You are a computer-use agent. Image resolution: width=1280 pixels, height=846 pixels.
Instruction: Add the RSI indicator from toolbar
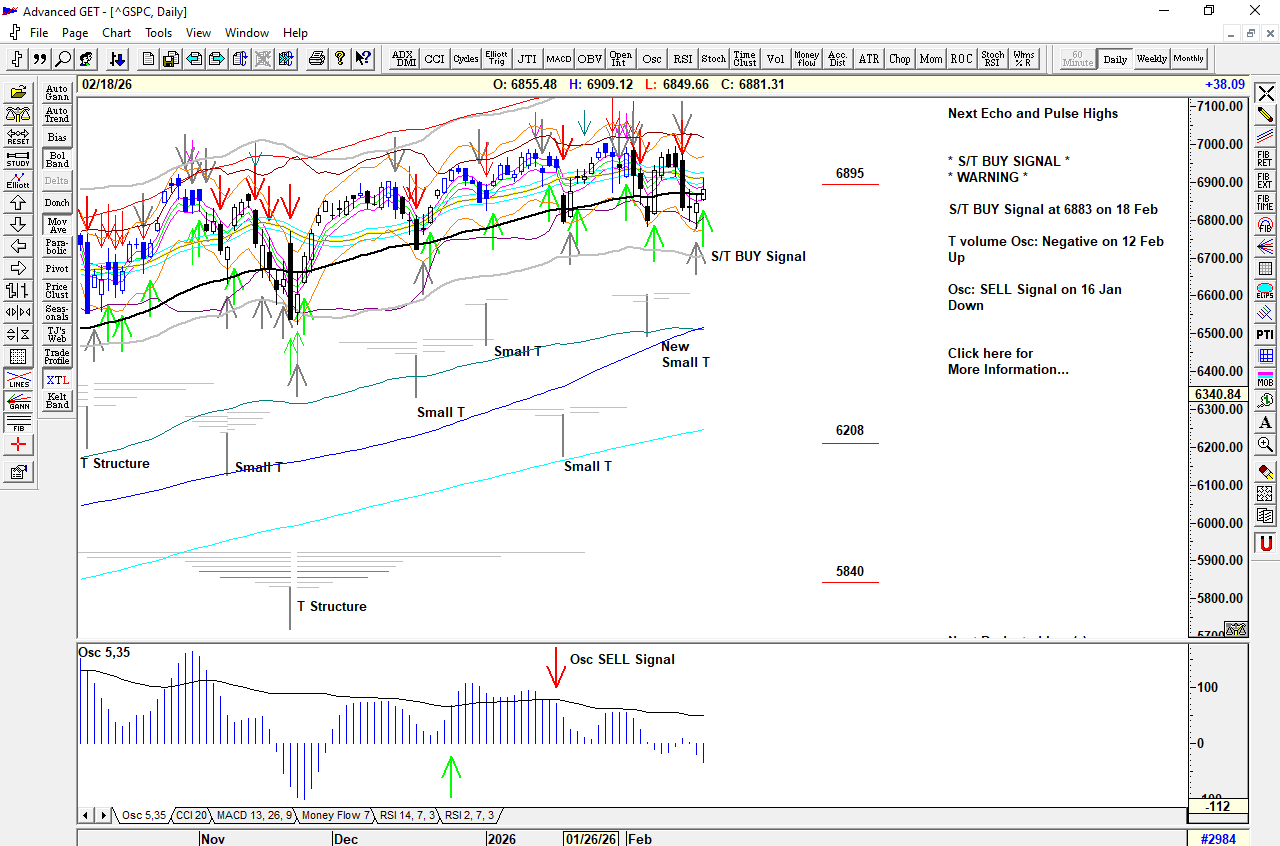coord(682,59)
